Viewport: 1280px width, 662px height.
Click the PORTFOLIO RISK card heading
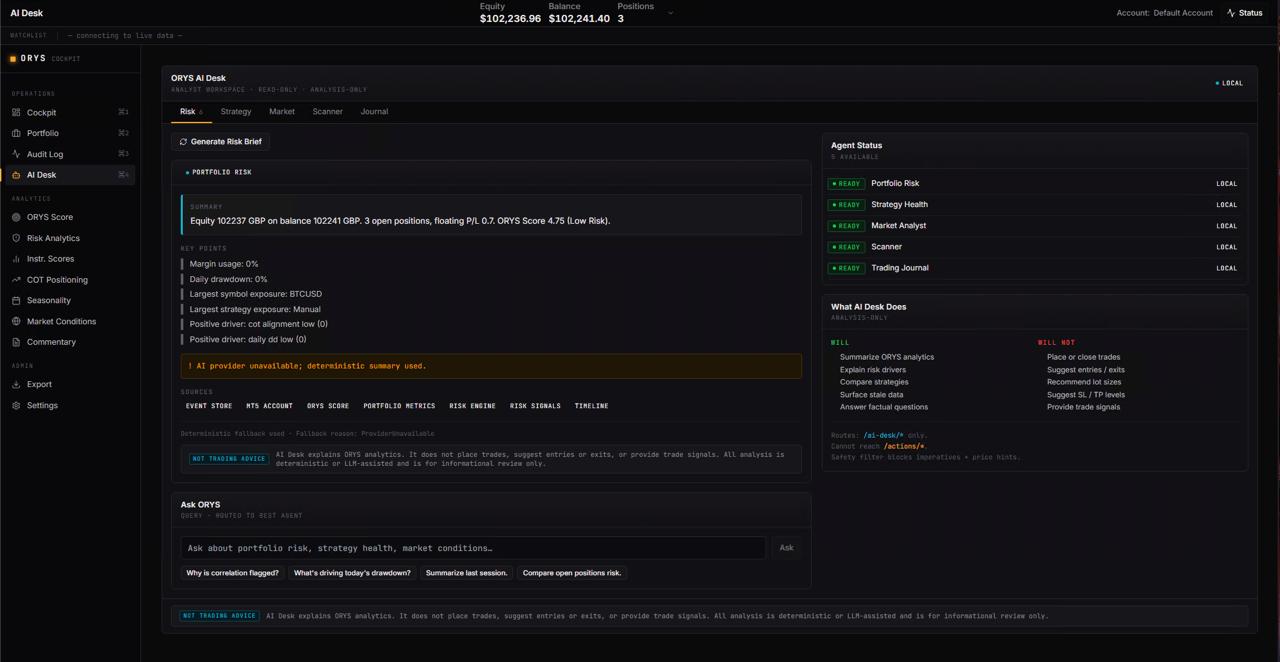(x=222, y=172)
